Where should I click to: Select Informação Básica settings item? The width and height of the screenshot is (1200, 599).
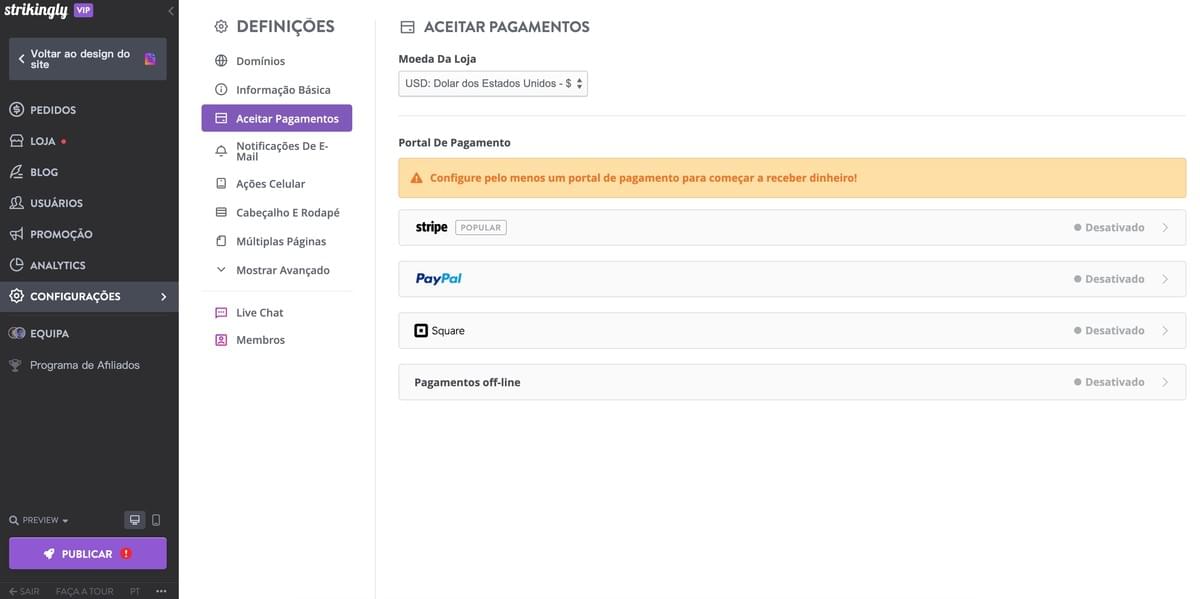pos(283,90)
